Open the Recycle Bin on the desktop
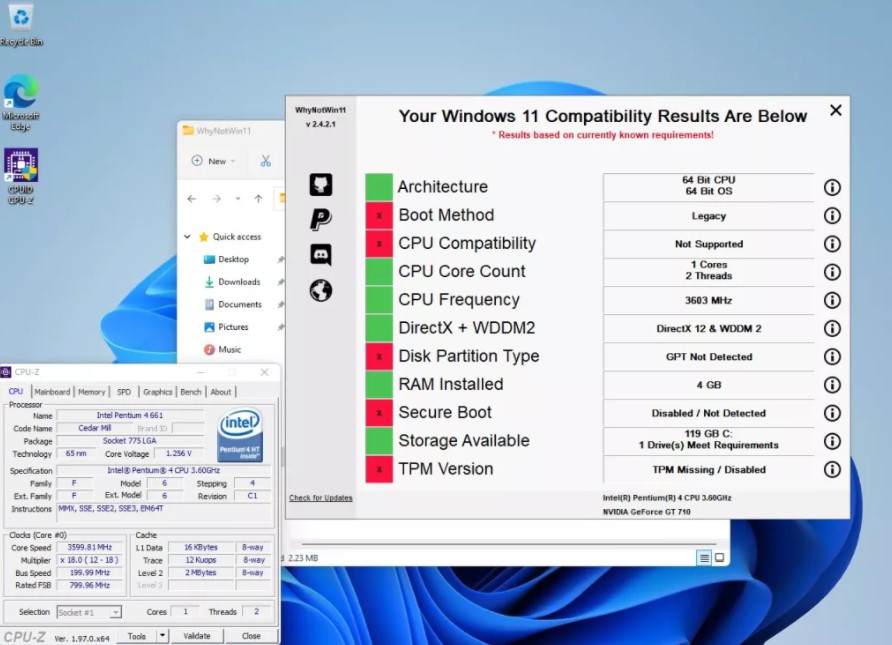 (x=21, y=18)
